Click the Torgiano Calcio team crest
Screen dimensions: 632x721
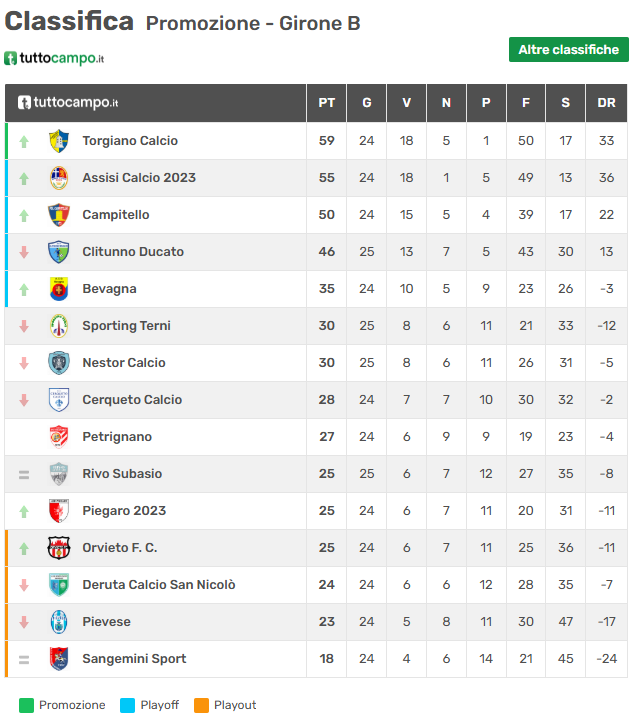pyautogui.click(x=59, y=141)
